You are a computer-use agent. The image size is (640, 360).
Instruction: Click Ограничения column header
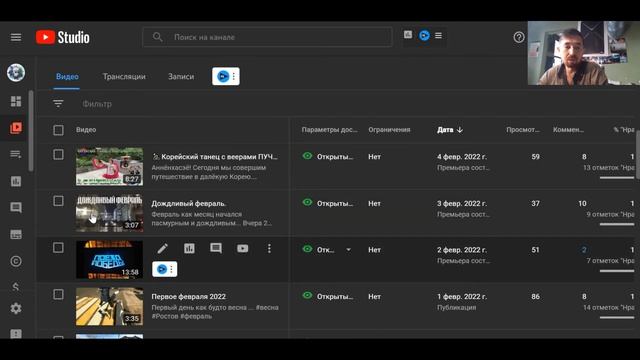pyautogui.click(x=389, y=130)
